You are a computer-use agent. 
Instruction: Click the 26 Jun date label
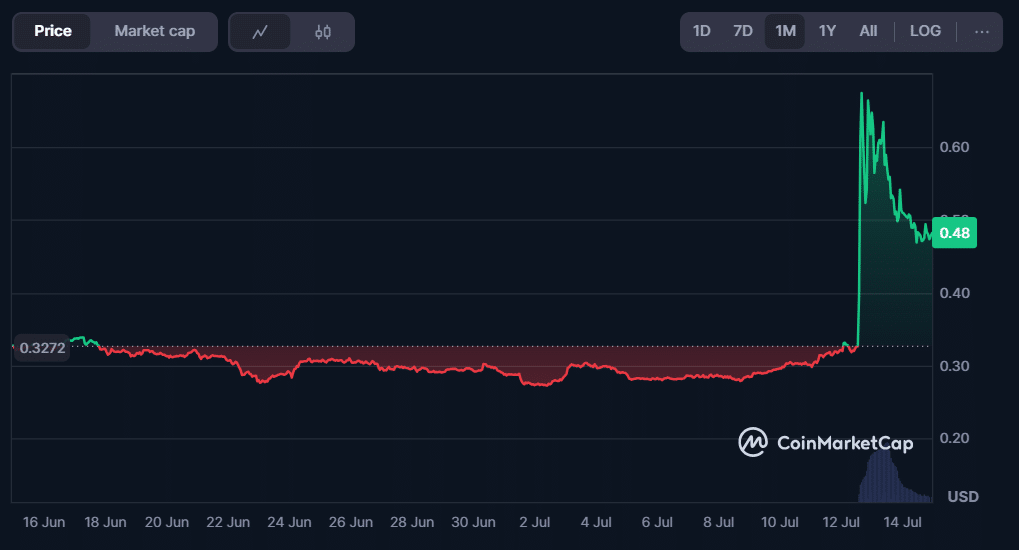click(351, 522)
